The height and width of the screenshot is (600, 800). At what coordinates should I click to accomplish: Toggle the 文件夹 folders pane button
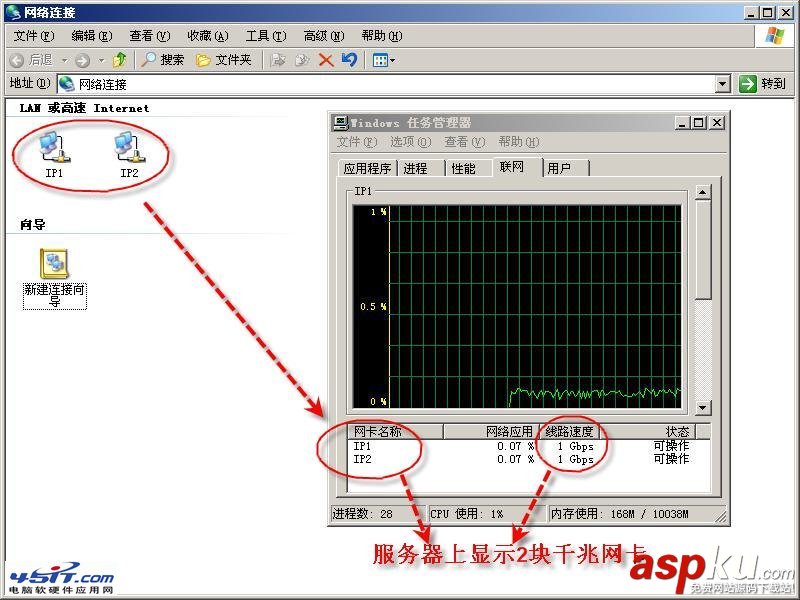(x=223, y=60)
